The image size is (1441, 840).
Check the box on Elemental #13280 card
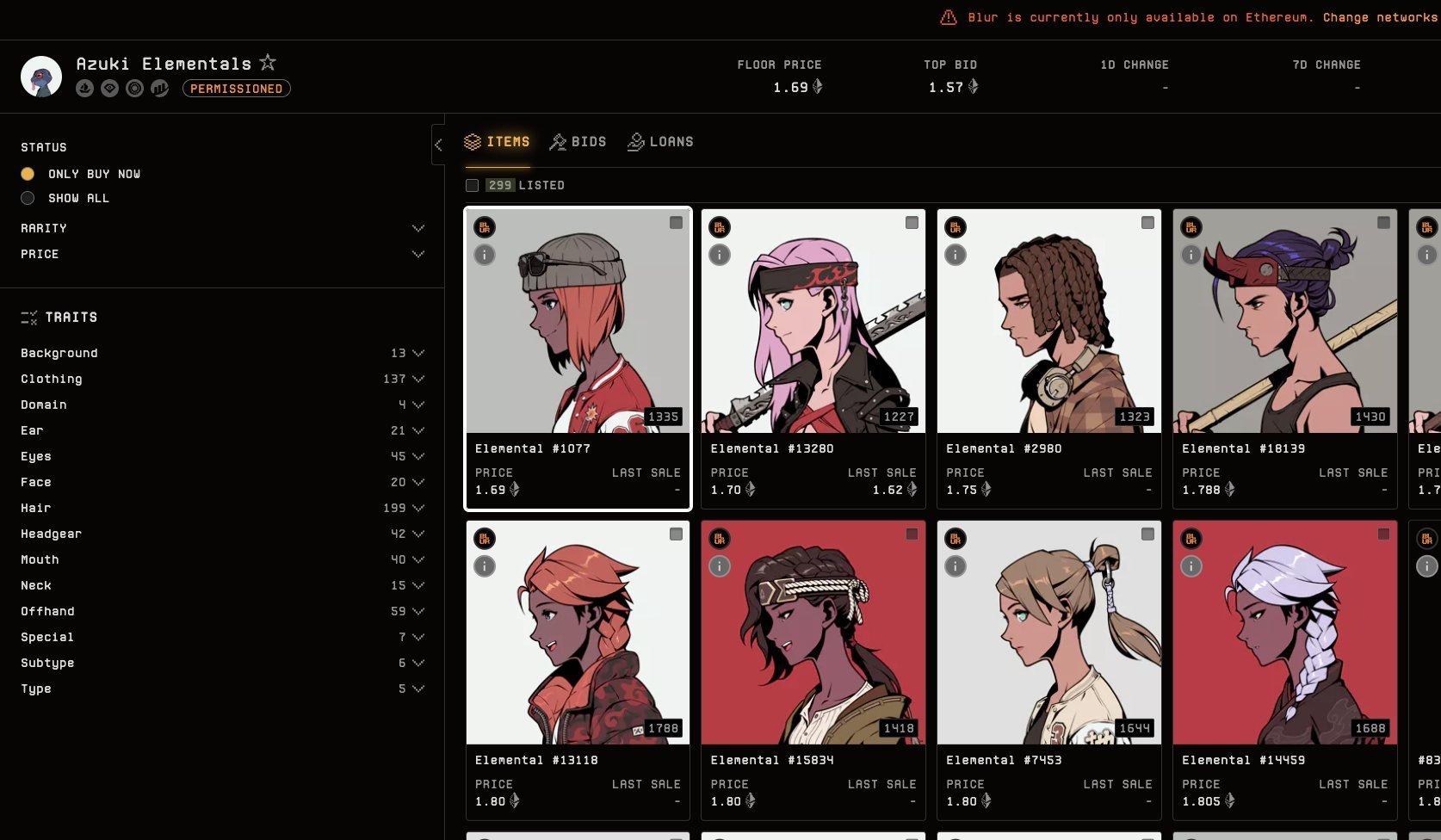coord(912,223)
